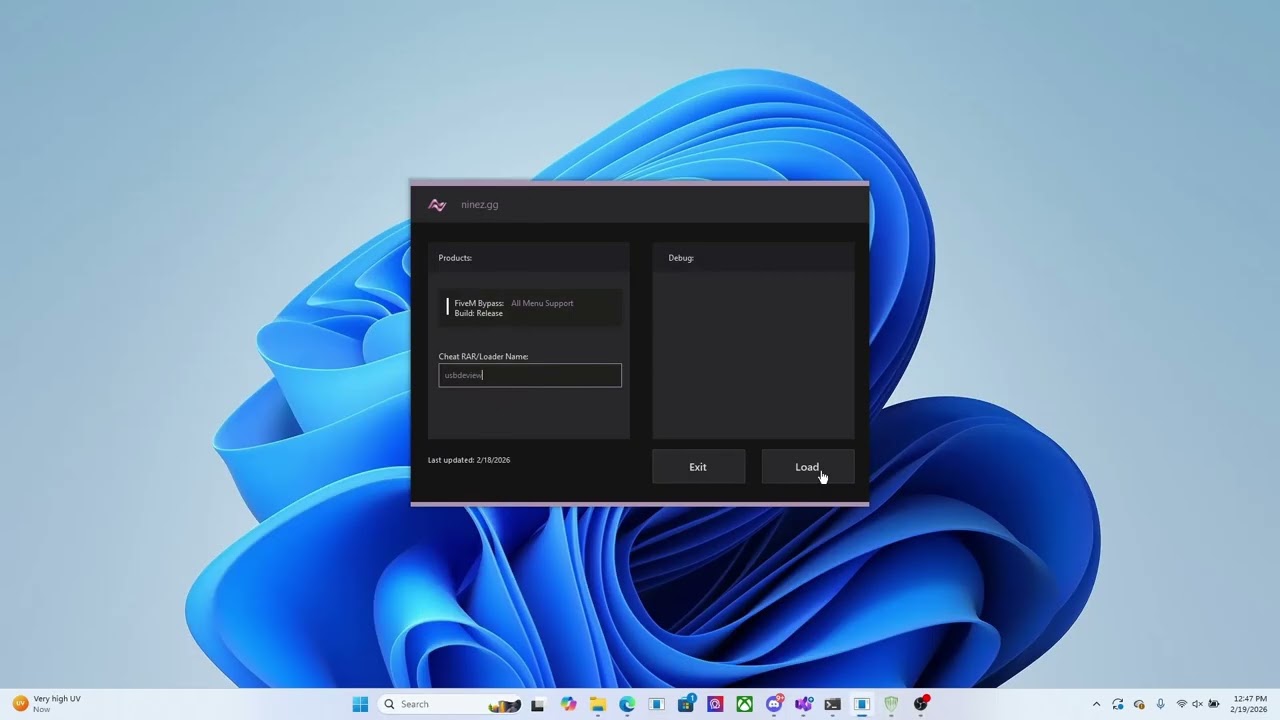Focus the Cheat RAR/Loader Name input field
The height and width of the screenshot is (720, 1280).
530,375
